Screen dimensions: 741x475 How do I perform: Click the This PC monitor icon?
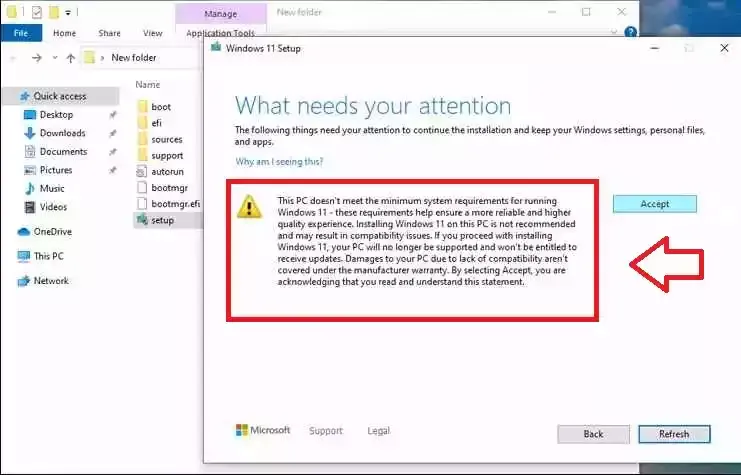tap(24, 256)
